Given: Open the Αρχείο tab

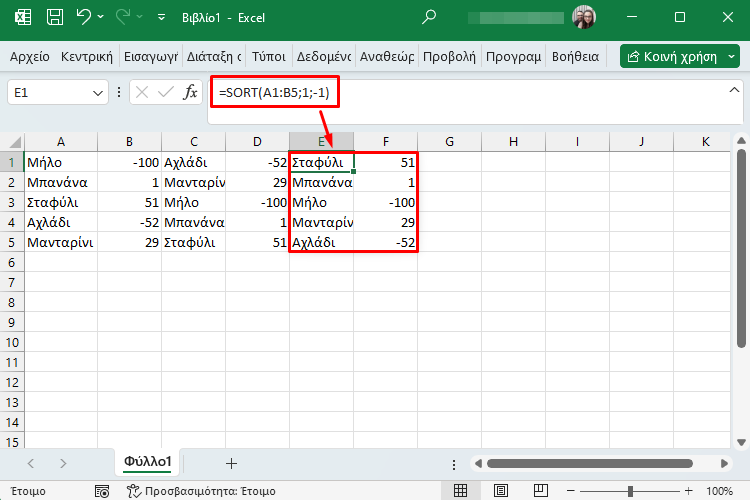Looking at the screenshot, I should tap(30, 56).
